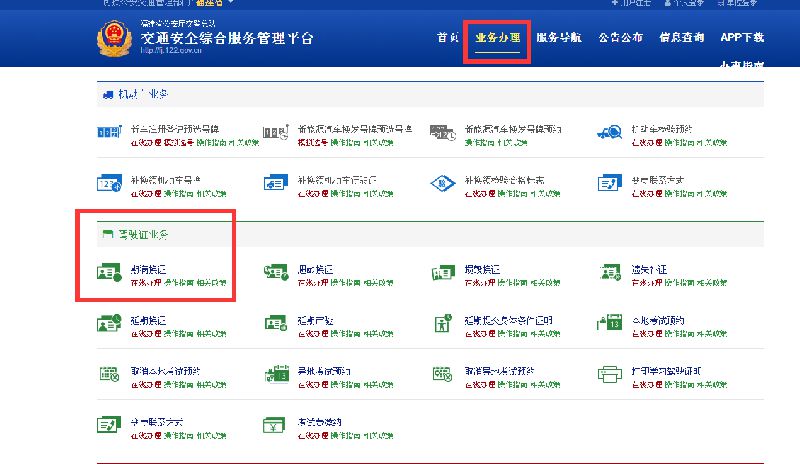
Task: Open the 遗失补证 title link
Action: [x=649, y=270]
